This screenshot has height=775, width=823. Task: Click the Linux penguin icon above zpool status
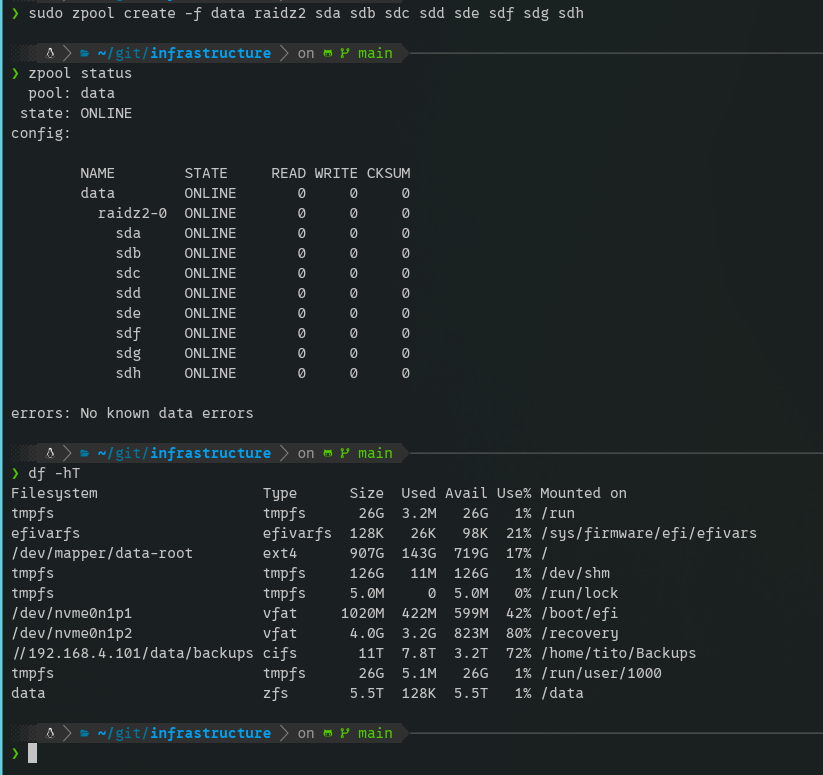pyautogui.click(x=49, y=53)
